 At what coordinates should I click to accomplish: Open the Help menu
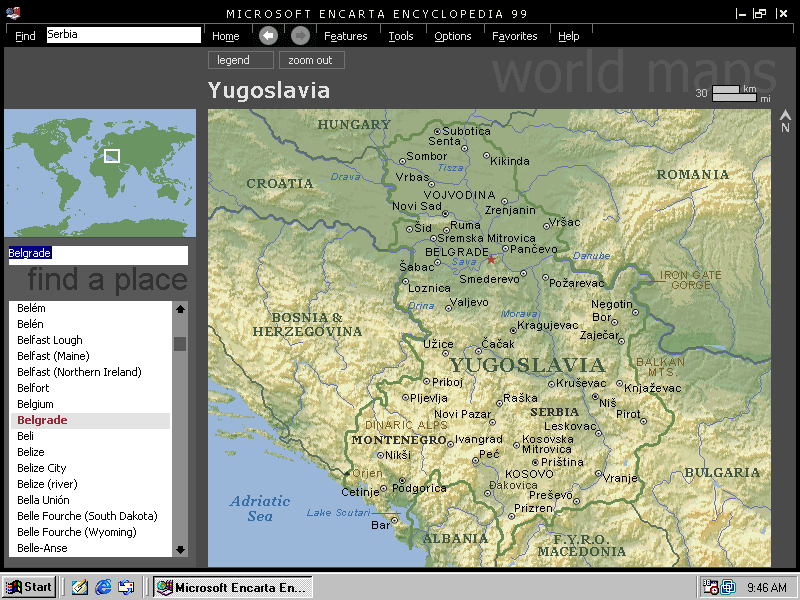coord(568,36)
